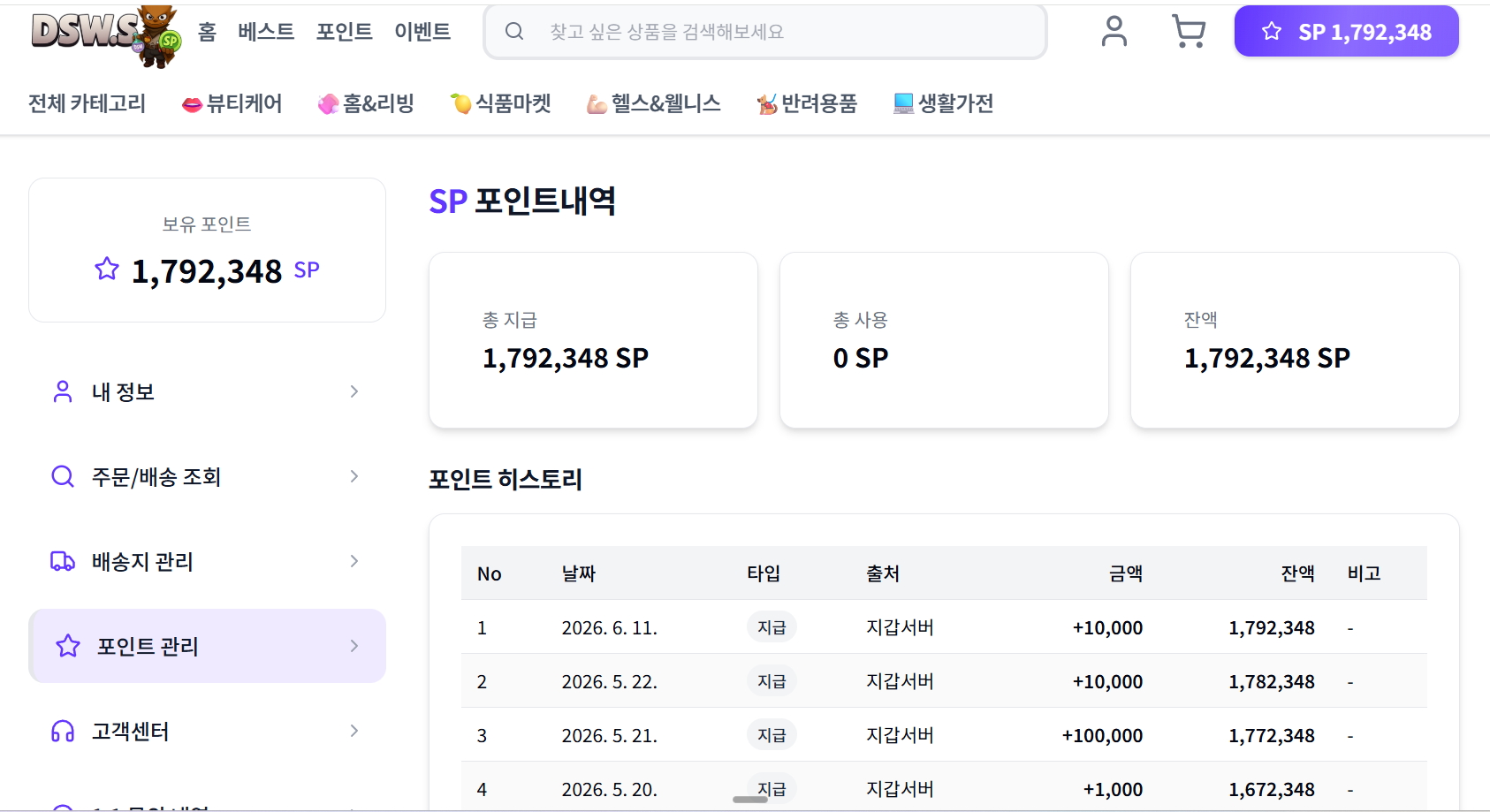Expand the 주문/배송 조회 chevron
This screenshot has width=1490, height=812.
(354, 476)
